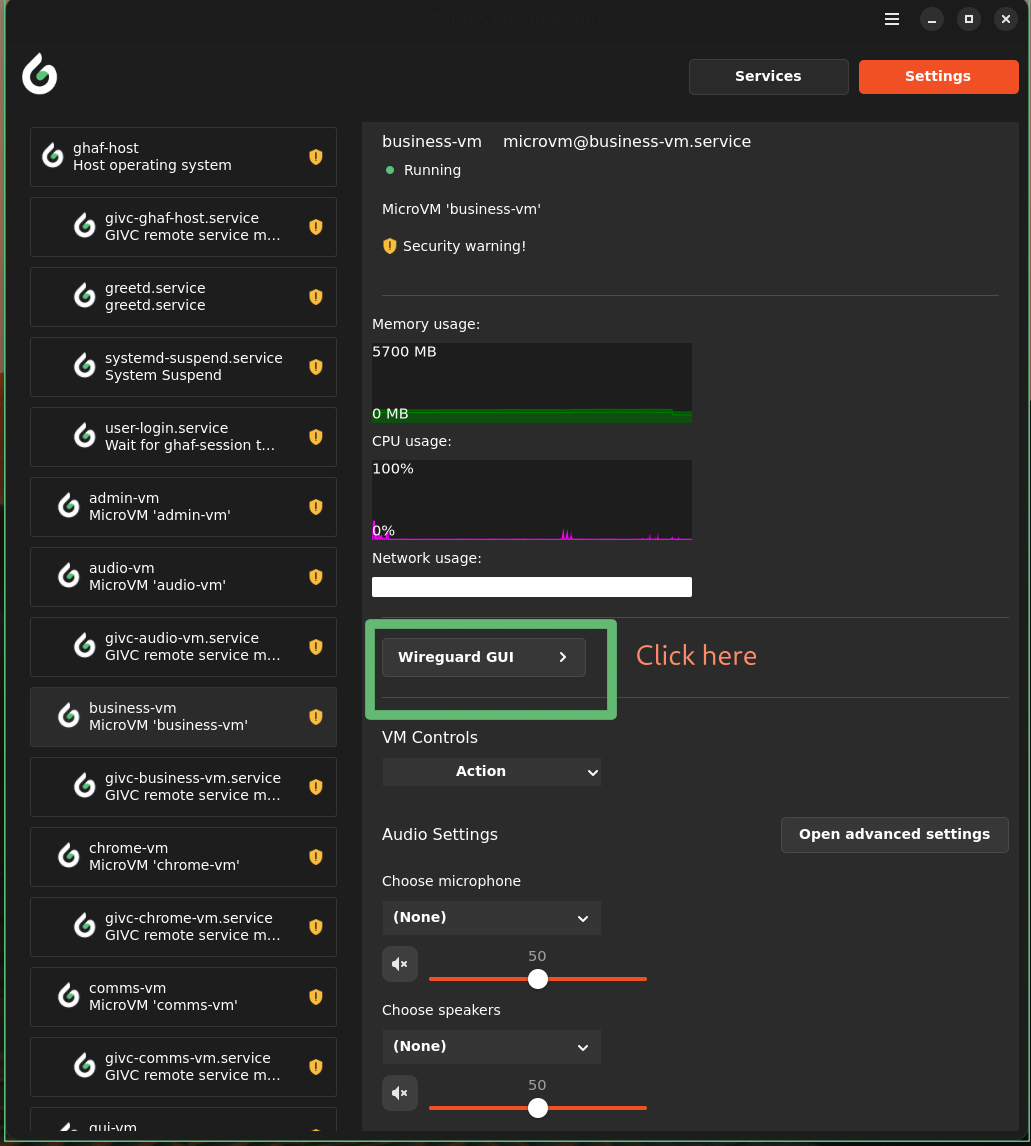Click the warning shield on greetd.service
1031x1146 pixels.
coord(315,297)
